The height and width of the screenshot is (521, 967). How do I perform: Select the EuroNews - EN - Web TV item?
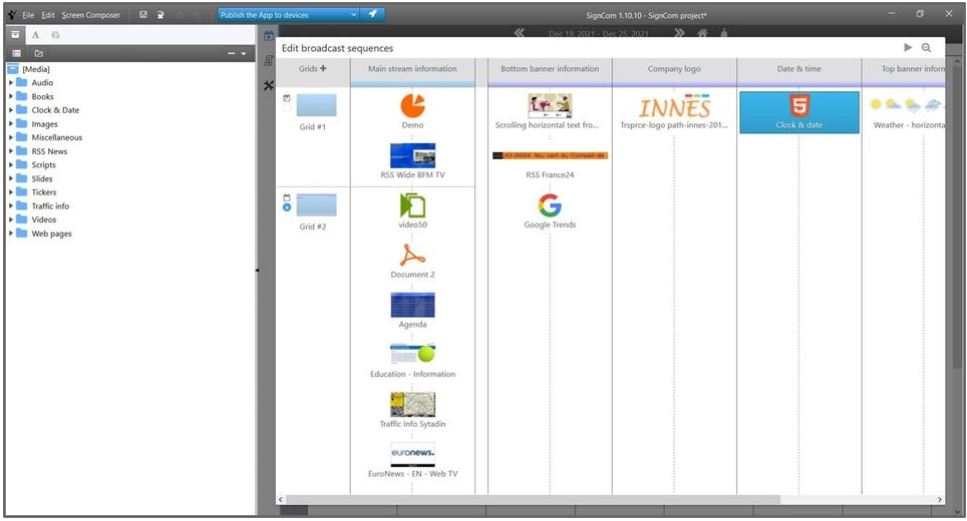click(413, 460)
